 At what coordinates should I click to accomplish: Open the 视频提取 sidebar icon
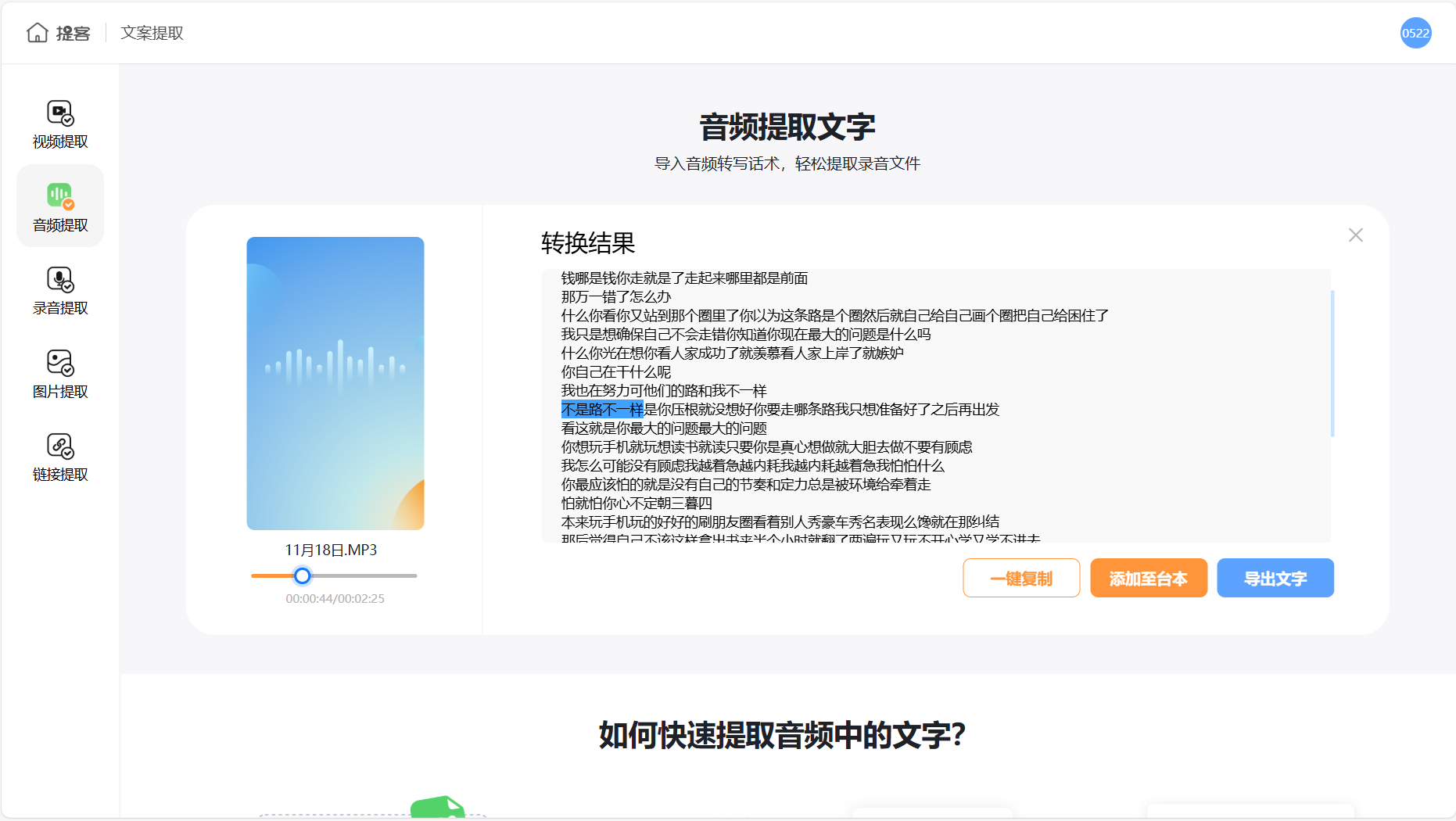60,113
